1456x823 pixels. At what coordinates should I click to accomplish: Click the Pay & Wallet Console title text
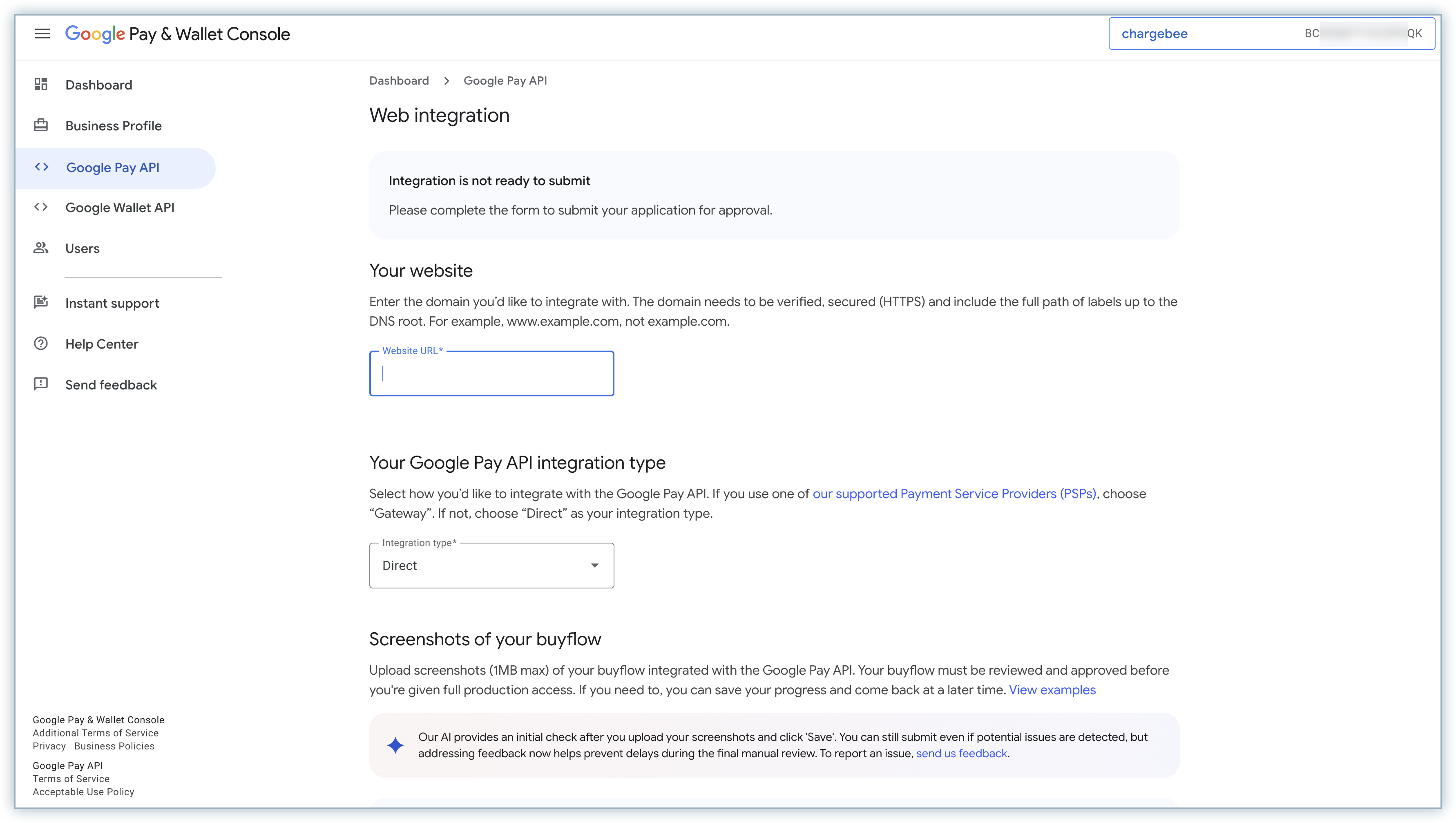click(209, 34)
